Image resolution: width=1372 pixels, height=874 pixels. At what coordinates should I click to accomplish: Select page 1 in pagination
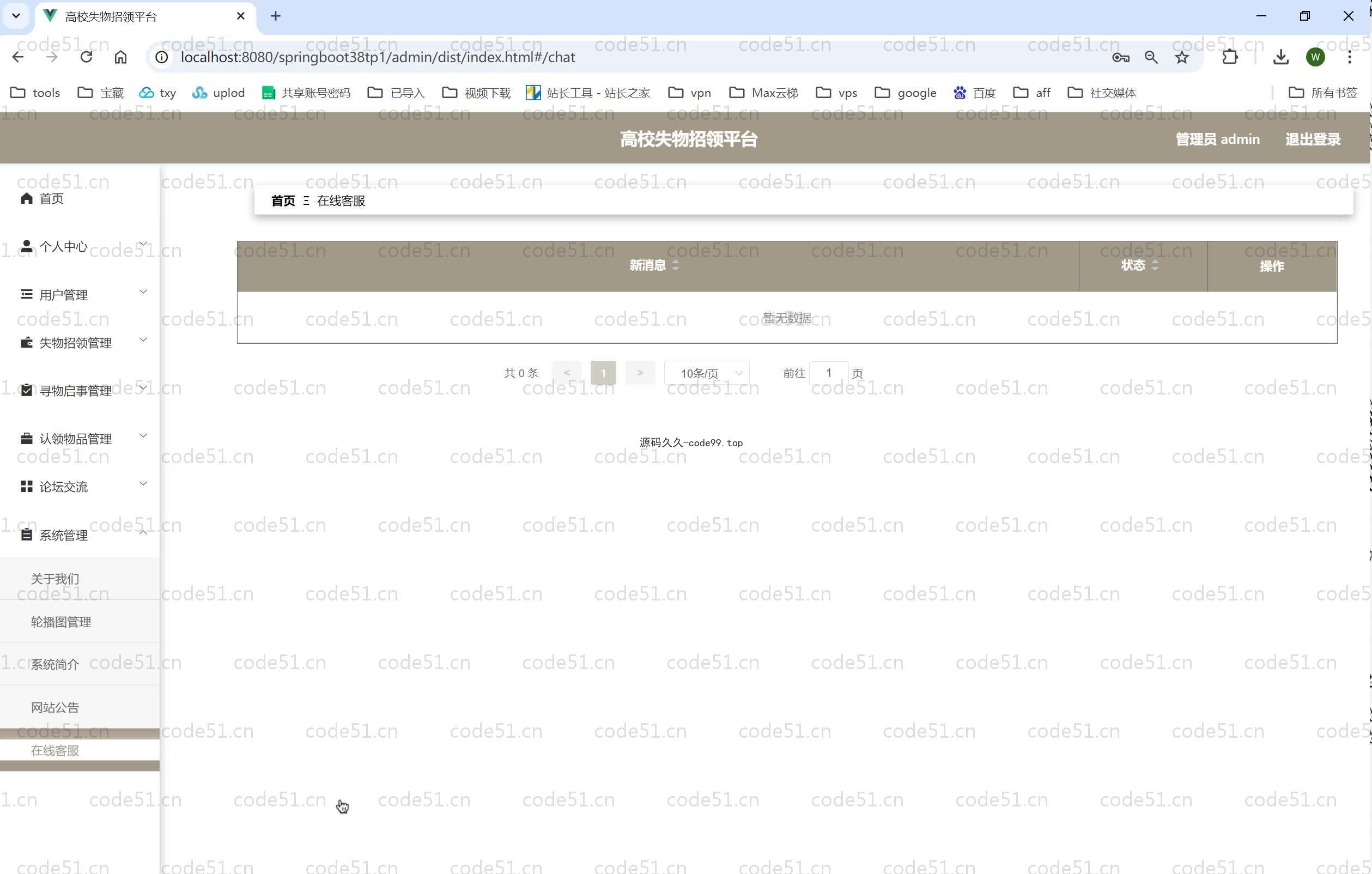[x=603, y=373]
